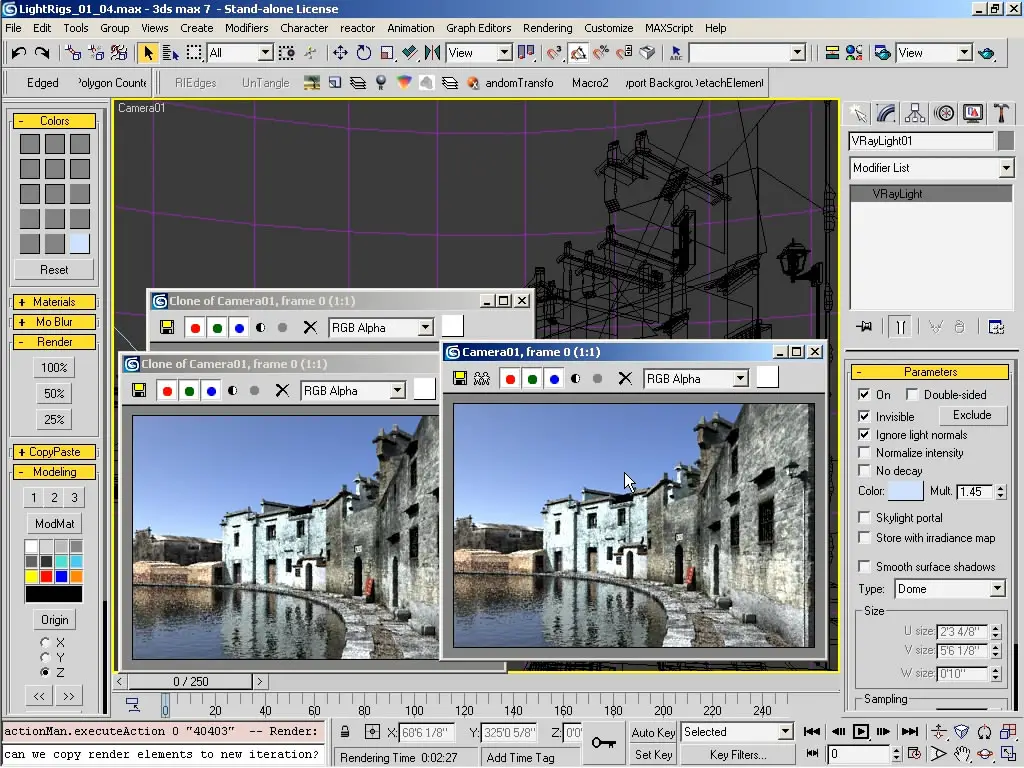This screenshot has width=1024, height=768.
Task: Enable the Double-sided checkbox
Action: tap(912, 395)
